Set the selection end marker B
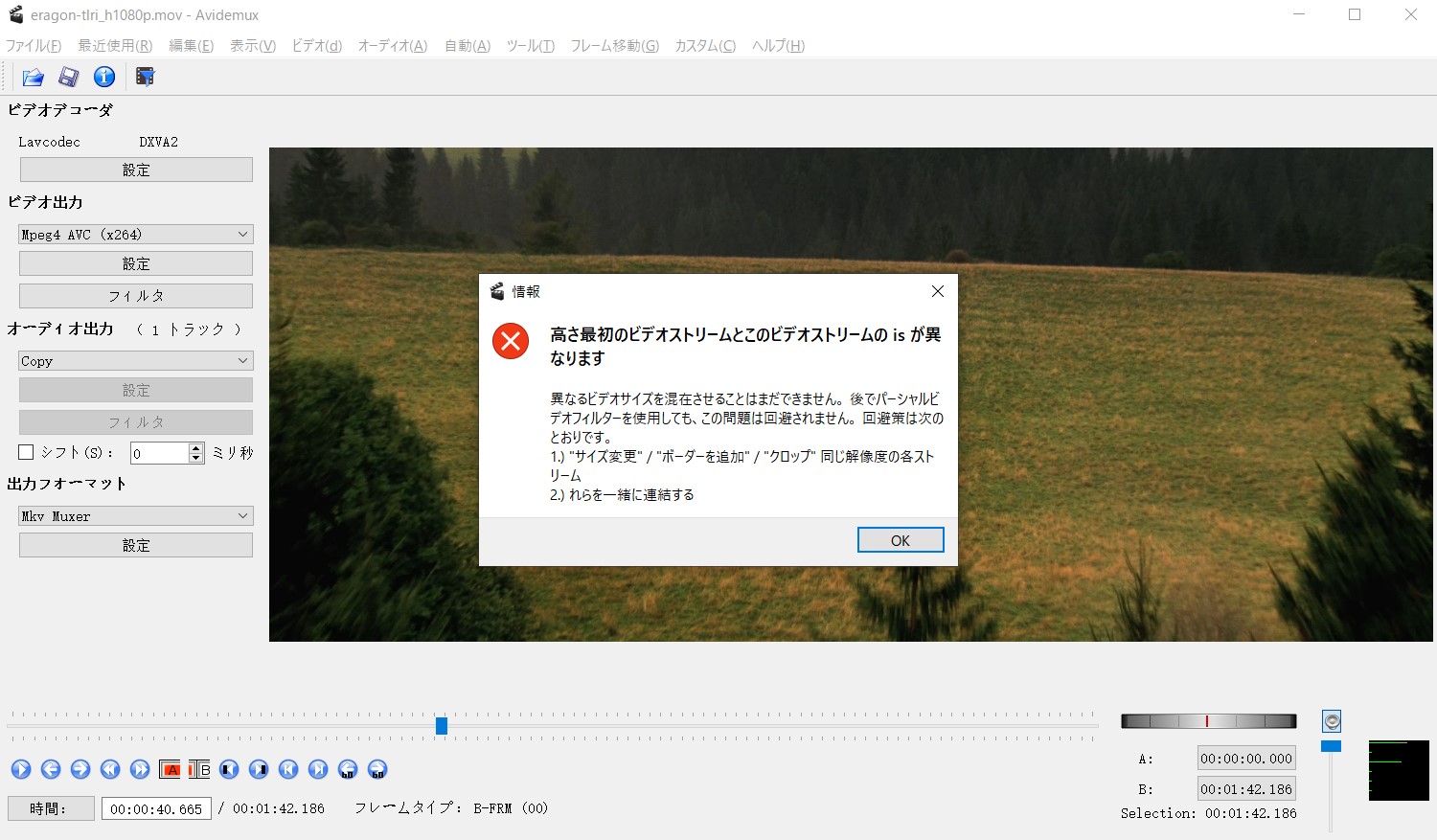Image resolution: width=1437 pixels, height=840 pixels. point(199,769)
